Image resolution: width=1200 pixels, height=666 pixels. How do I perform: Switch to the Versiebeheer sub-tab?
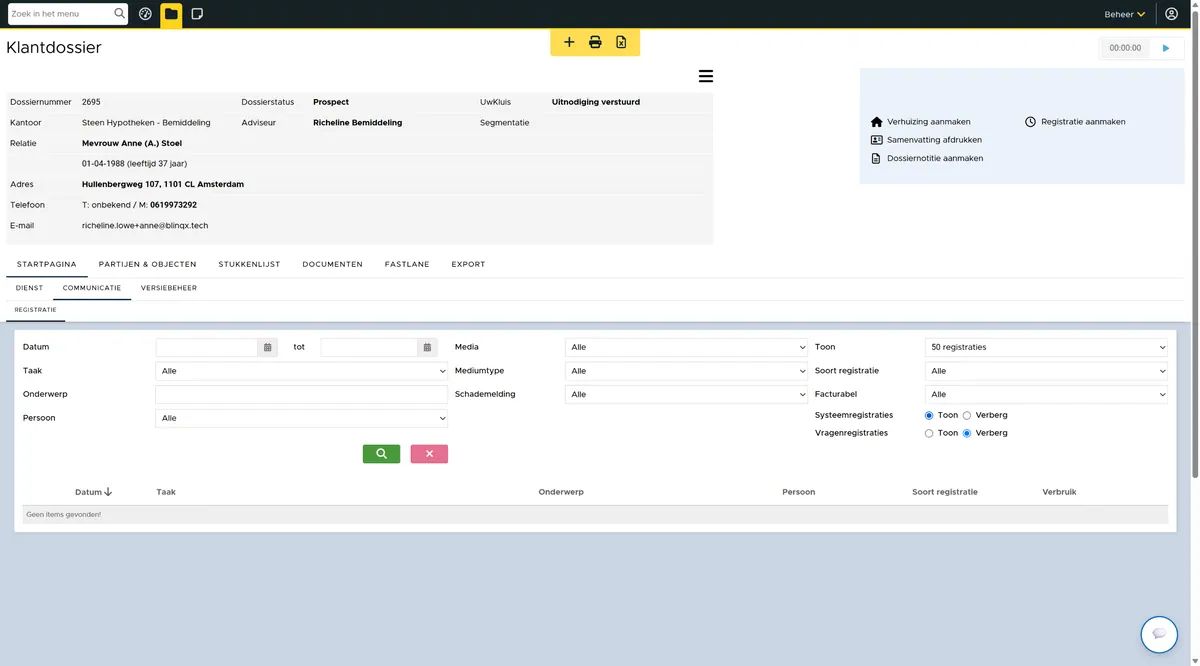coord(169,288)
